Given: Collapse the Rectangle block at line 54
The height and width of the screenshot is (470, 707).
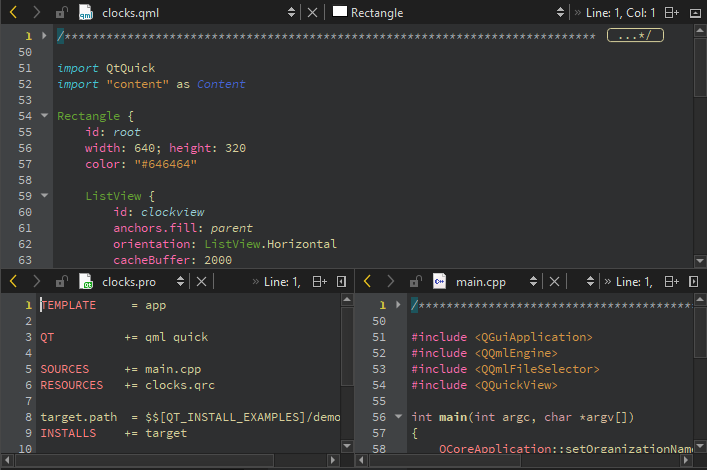Looking at the screenshot, I should (x=44, y=116).
